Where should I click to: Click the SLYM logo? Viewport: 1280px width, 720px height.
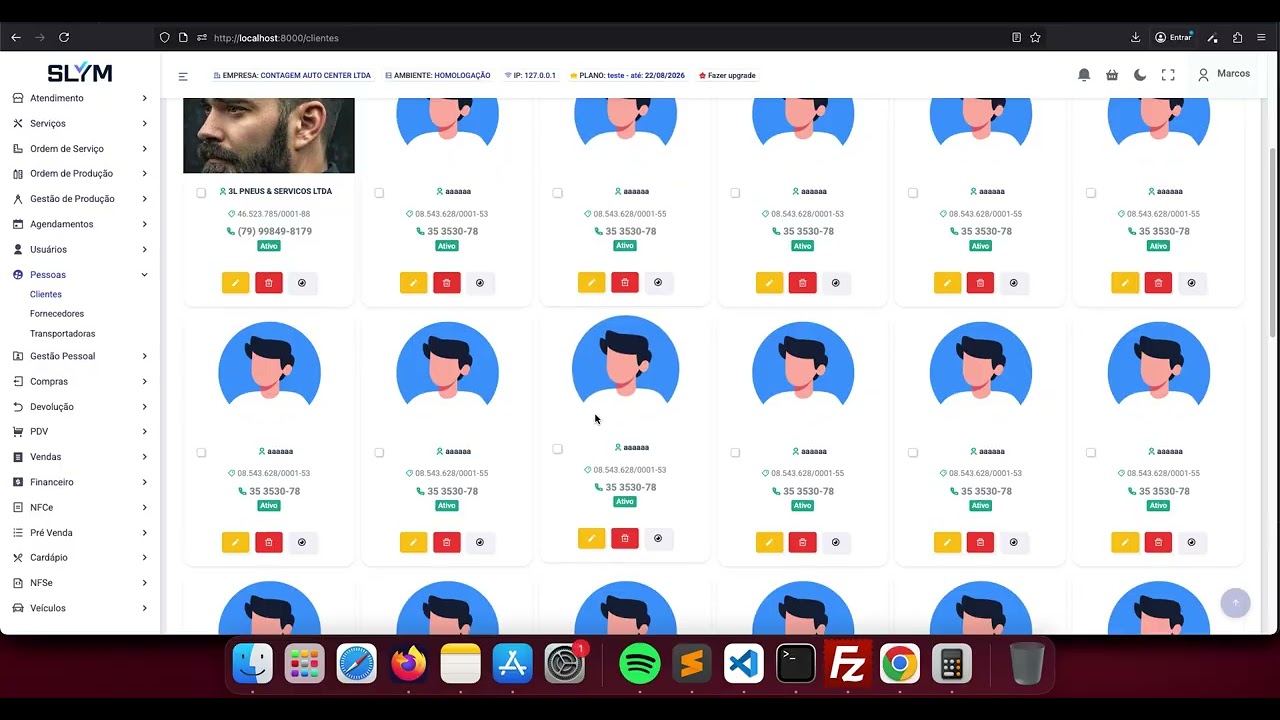point(80,73)
